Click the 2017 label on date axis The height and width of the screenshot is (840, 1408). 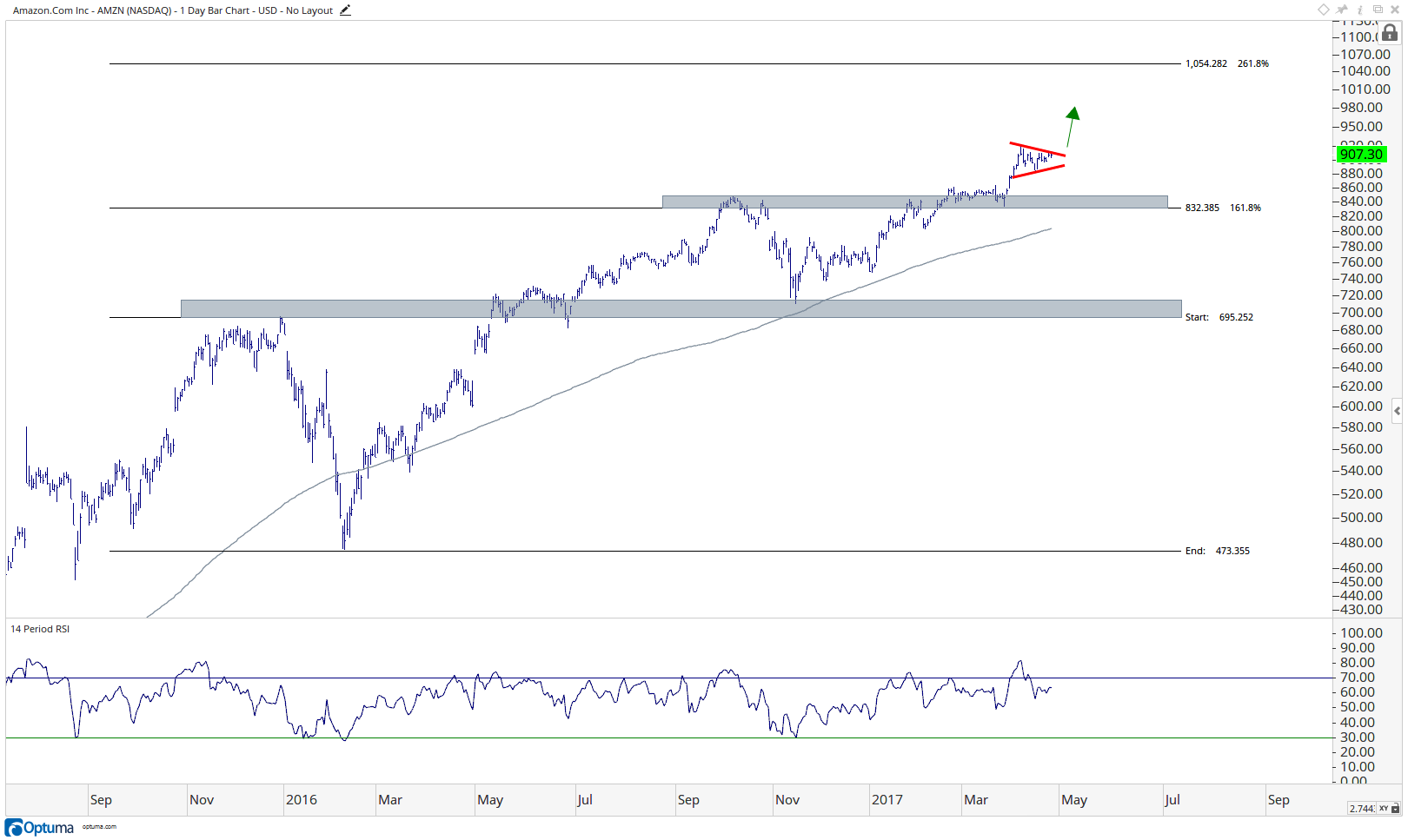pyautogui.click(x=887, y=800)
